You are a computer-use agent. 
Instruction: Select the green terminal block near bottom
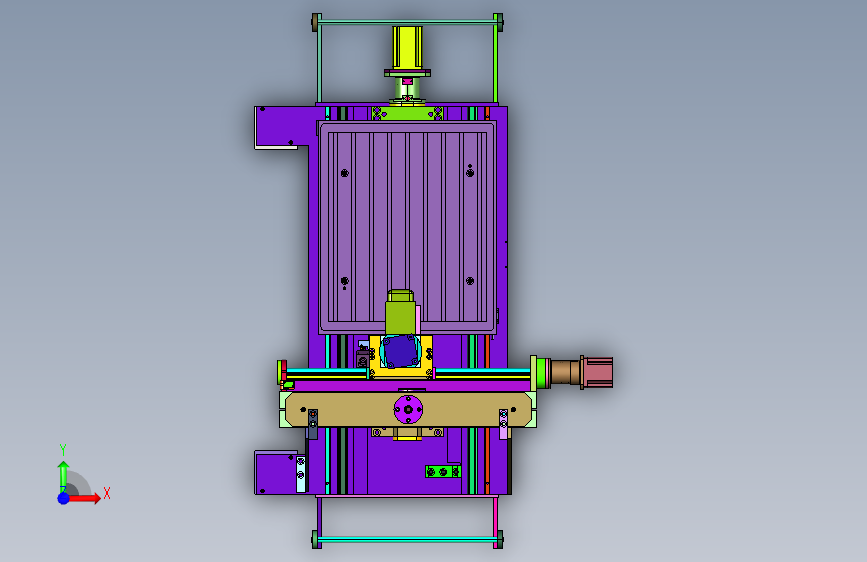coord(442,471)
